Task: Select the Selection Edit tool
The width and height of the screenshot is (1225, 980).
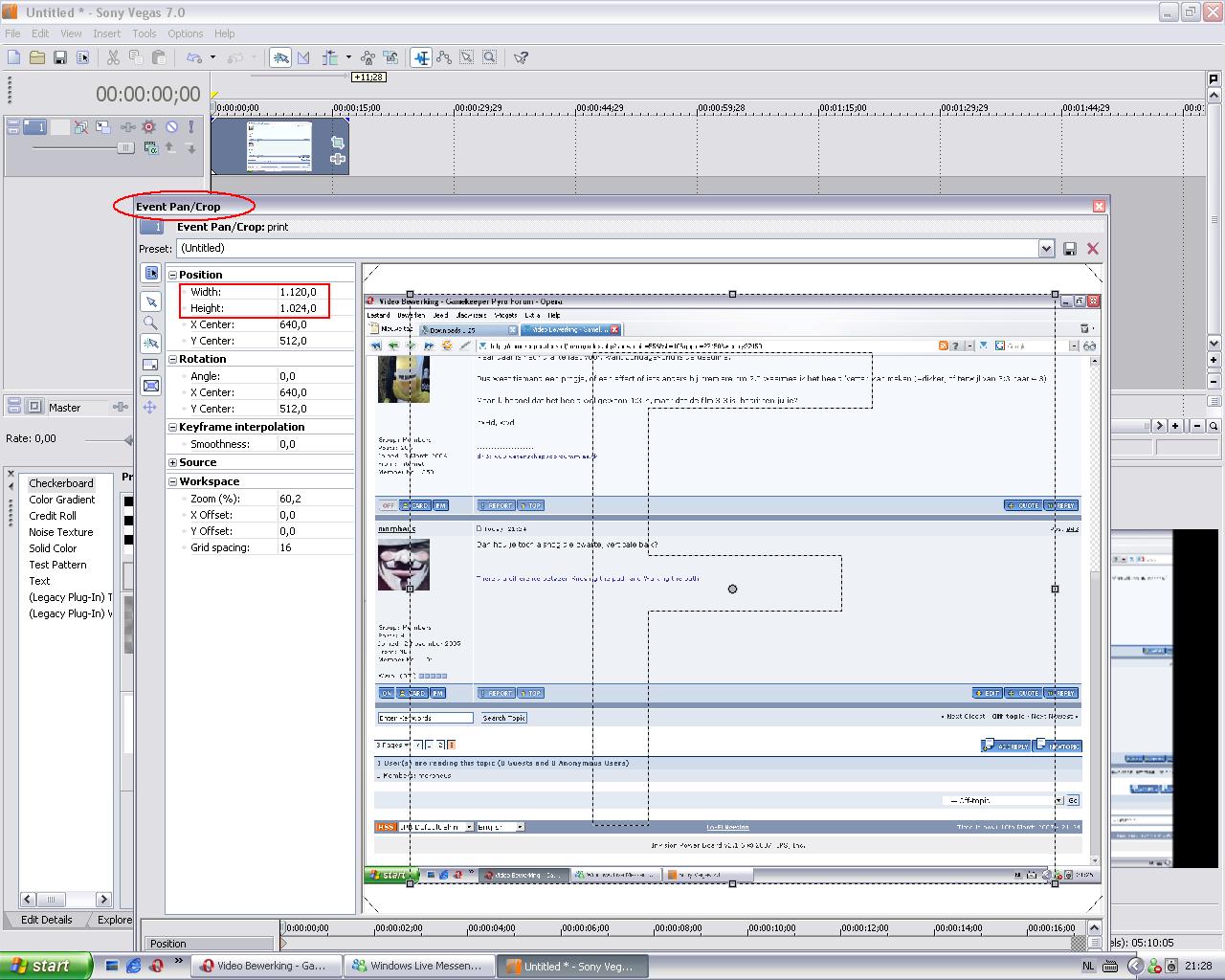Action: pyautogui.click(x=467, y=57)
